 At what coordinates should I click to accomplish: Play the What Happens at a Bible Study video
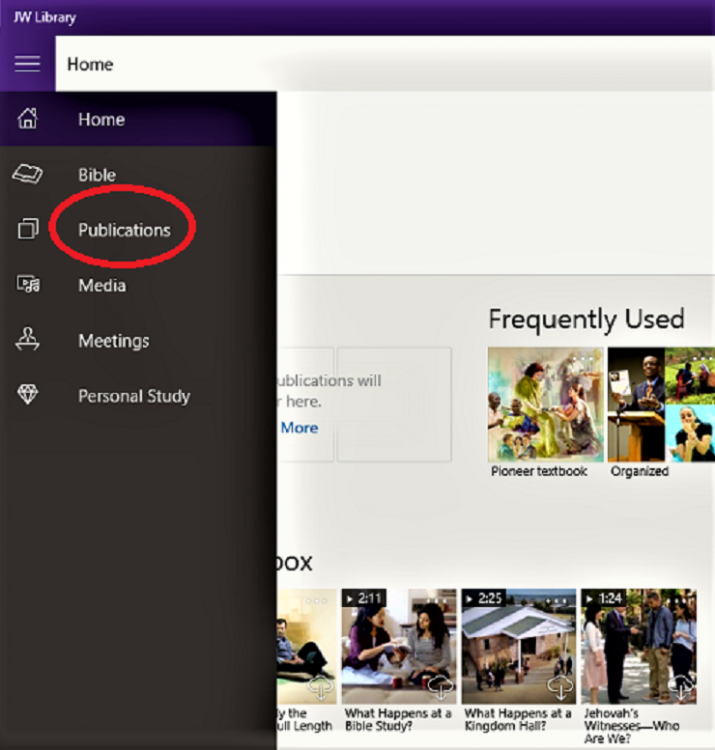[399, 646]
